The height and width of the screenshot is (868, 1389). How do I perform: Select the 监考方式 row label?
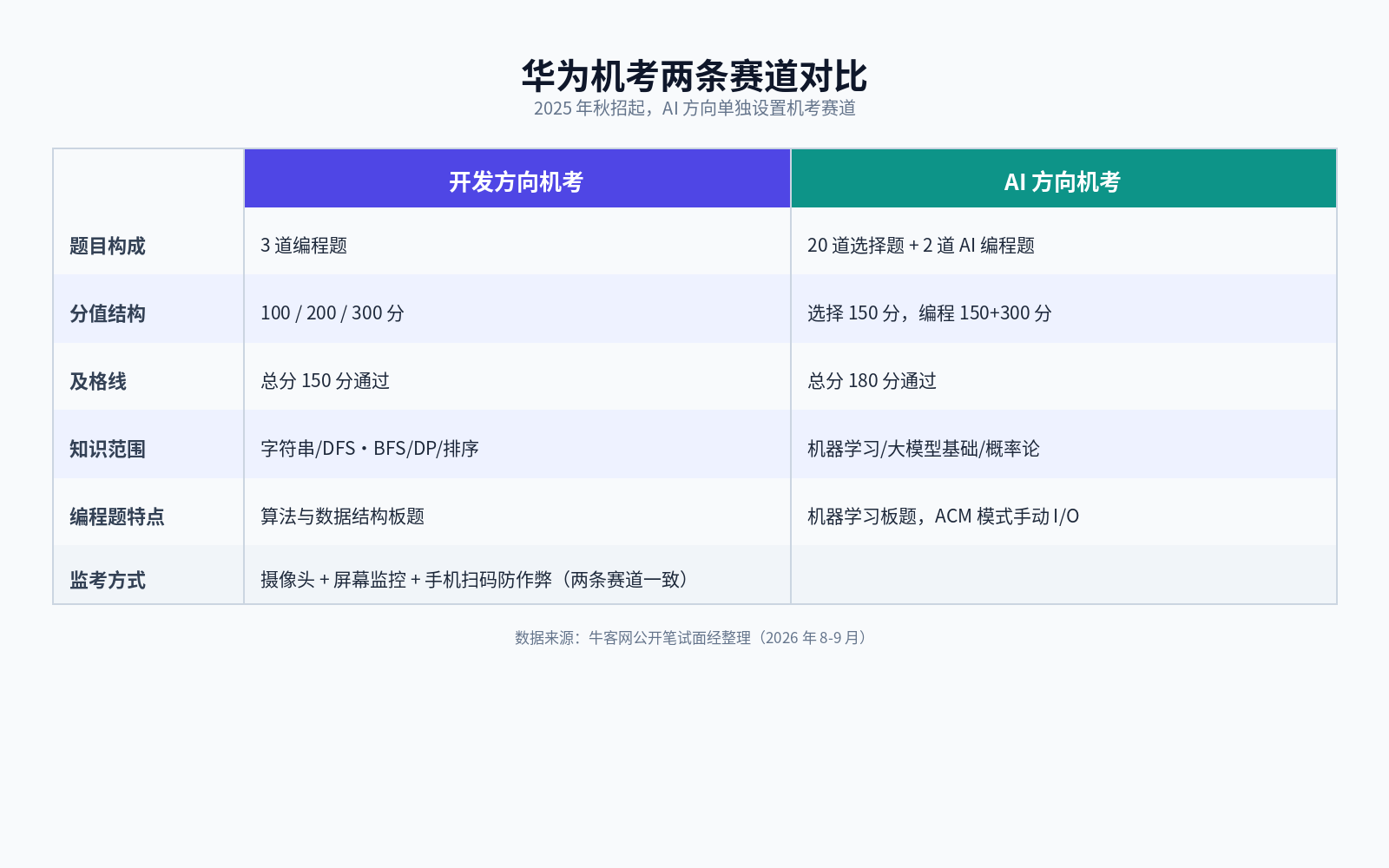pos(108,580)
